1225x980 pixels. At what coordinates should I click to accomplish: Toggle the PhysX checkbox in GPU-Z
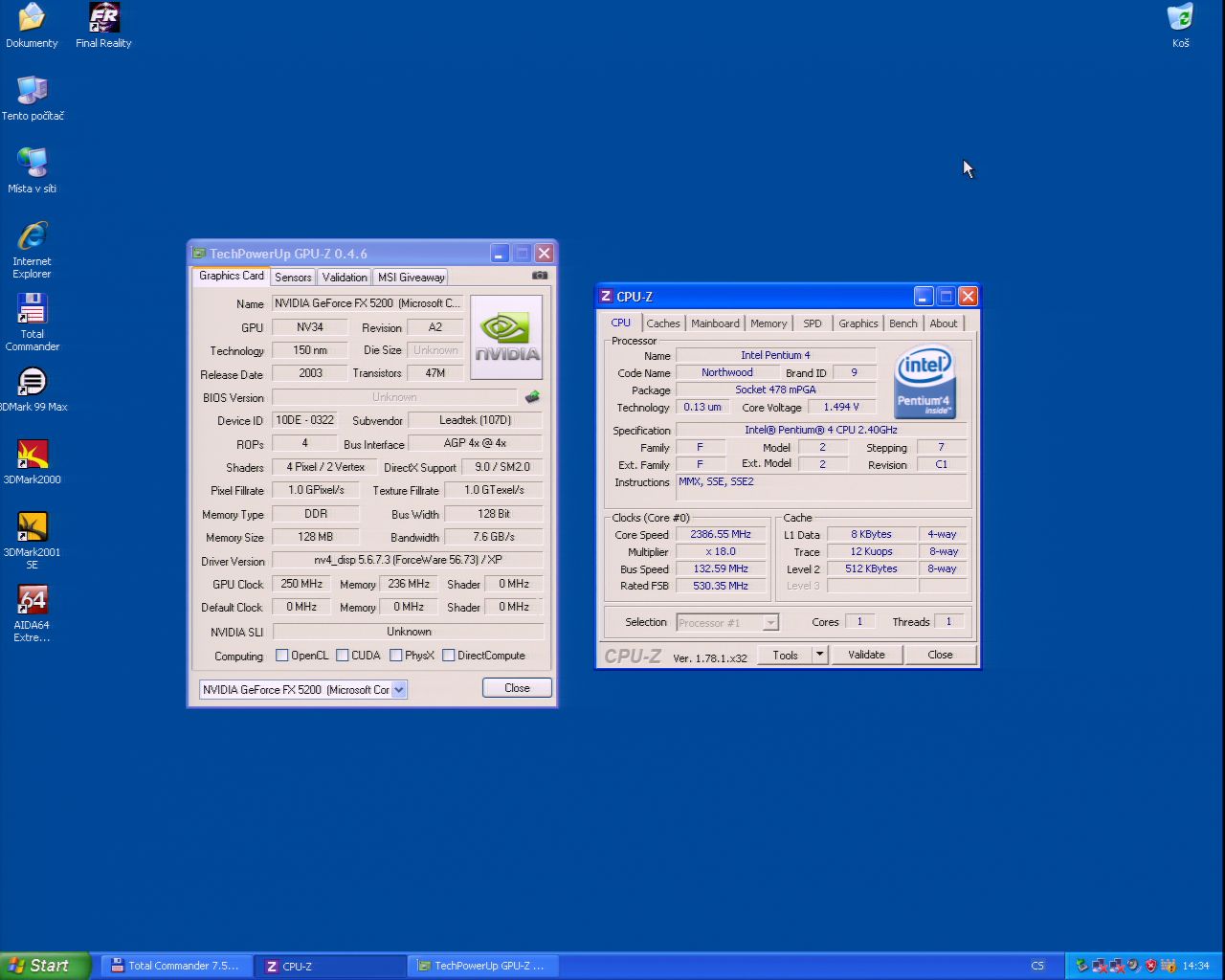tap(396, 656)
